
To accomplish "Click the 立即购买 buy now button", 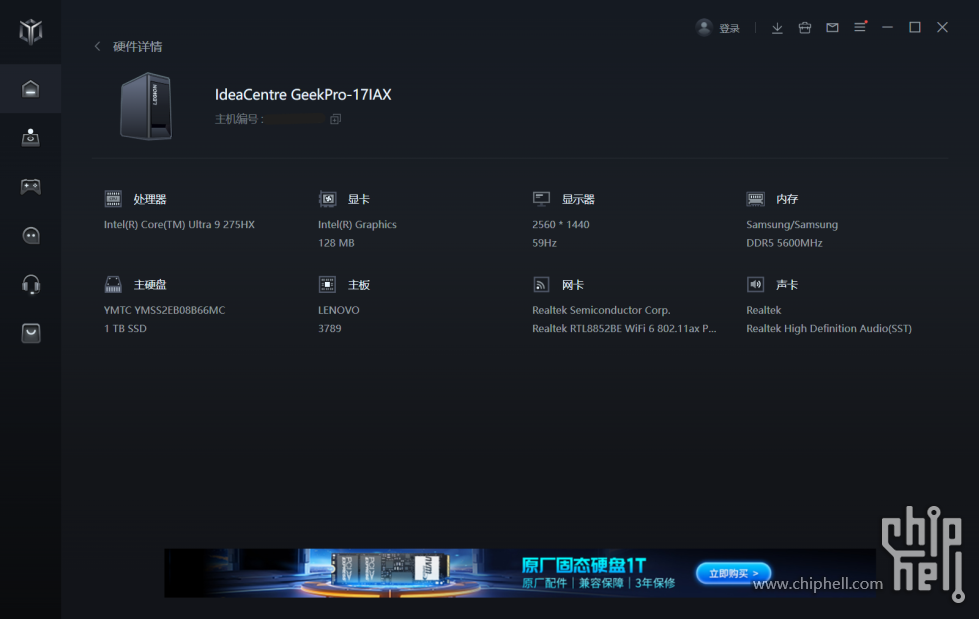I will click(x=734, y=573).
